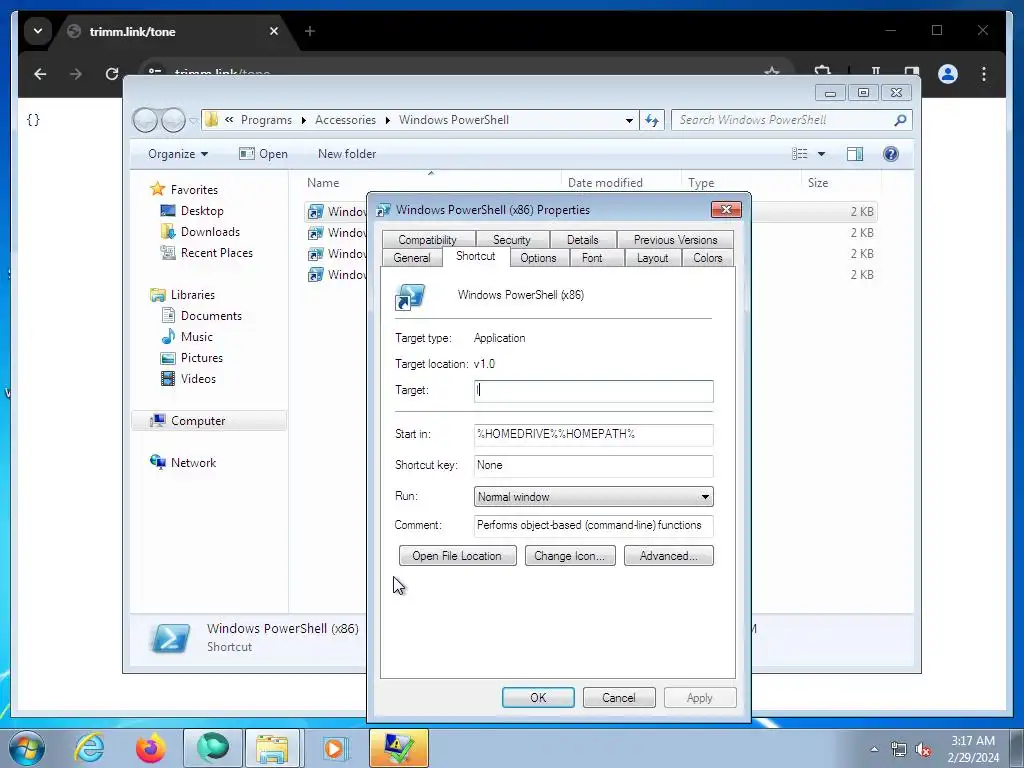Viewport: 1024px width, 768px height.
Task: Click the volume icon in system tray
Action: pos(923,750)
